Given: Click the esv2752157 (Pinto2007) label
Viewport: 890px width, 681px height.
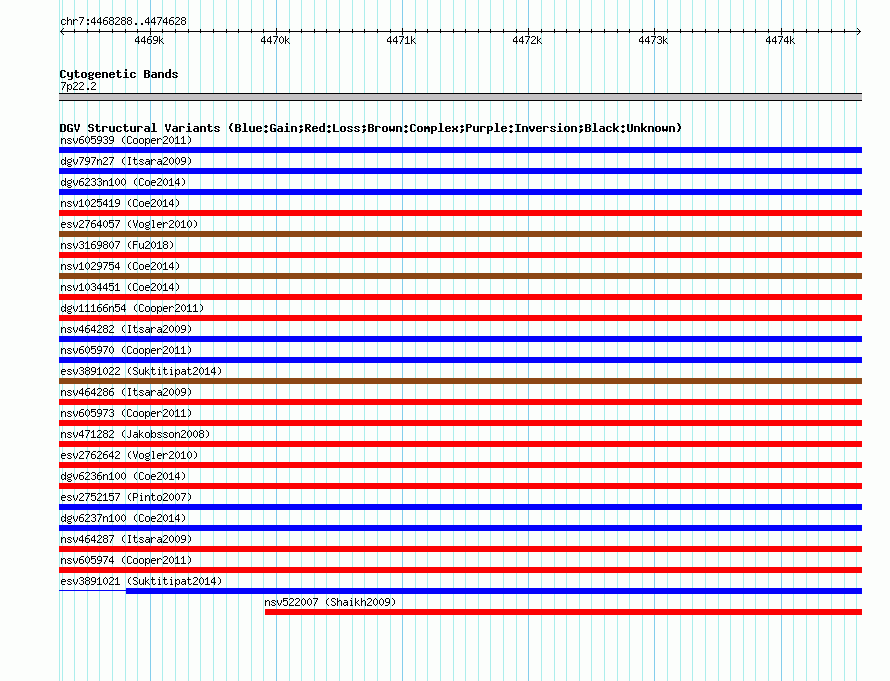Looking at the screenshot, I should pos(126,497).
